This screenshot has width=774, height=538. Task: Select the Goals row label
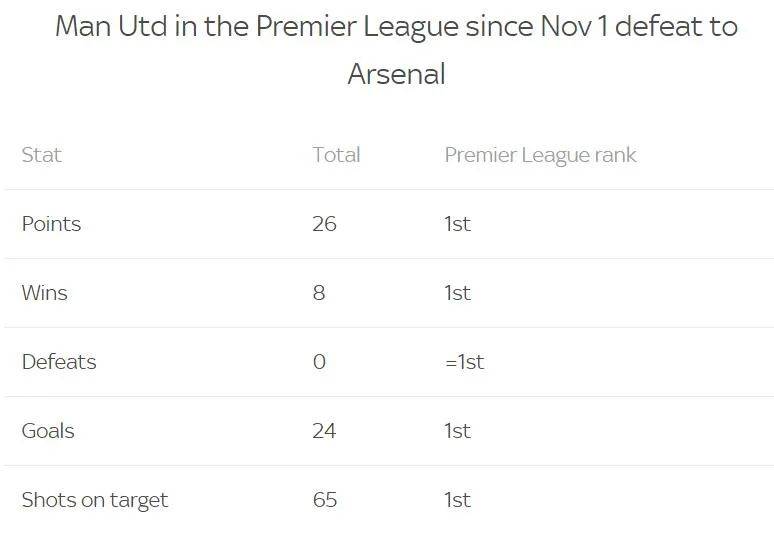coord(48,431)
